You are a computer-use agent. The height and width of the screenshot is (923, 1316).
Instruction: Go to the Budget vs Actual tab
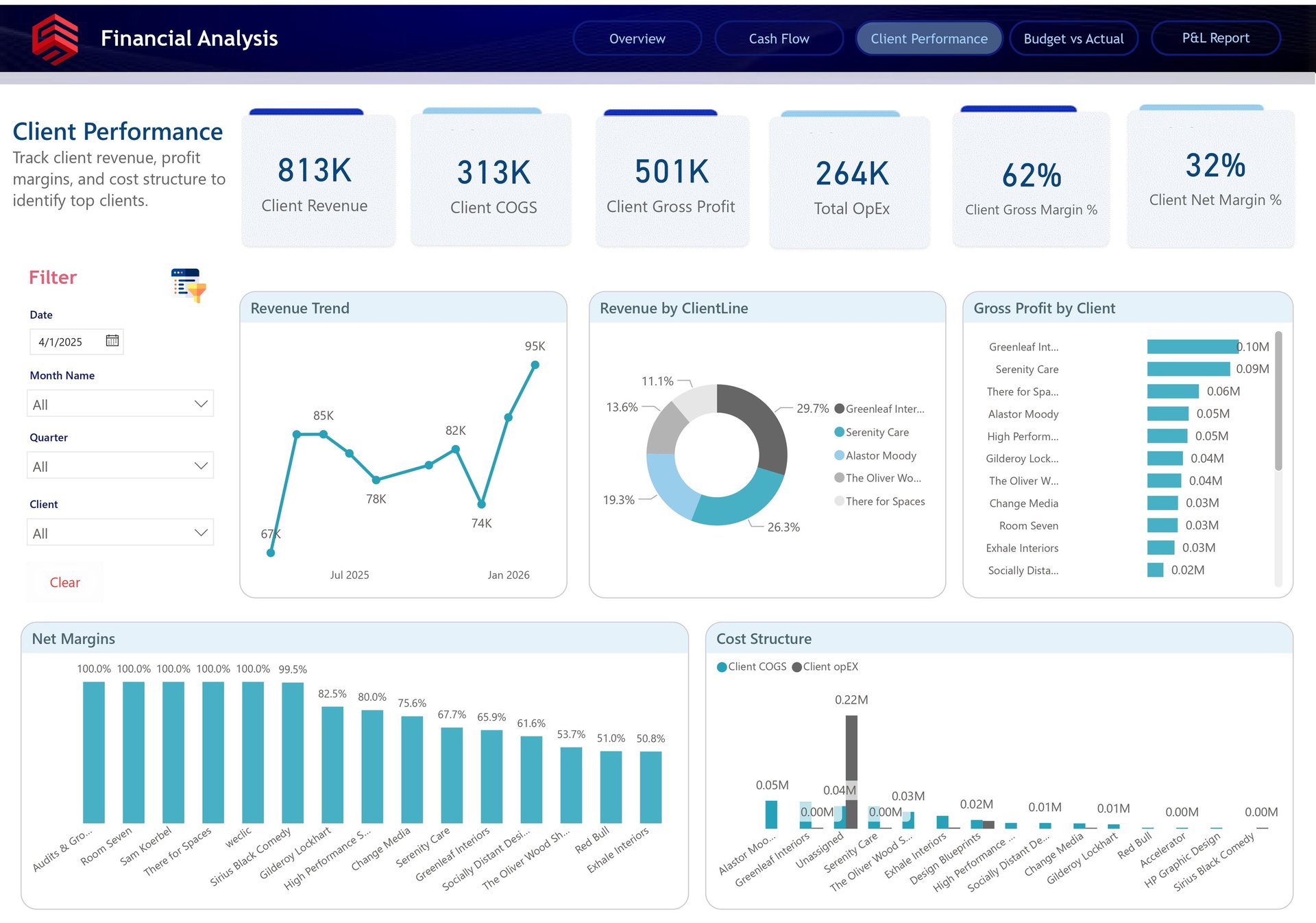(1073, 39)
